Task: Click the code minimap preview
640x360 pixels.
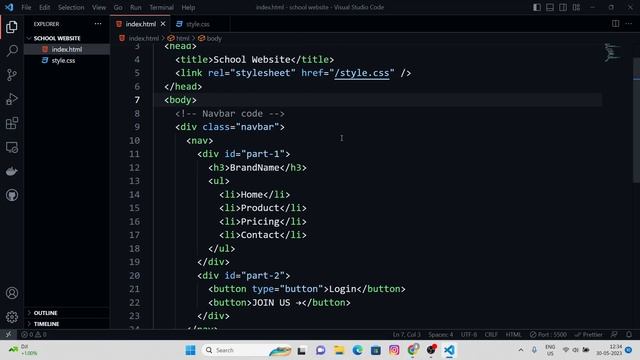Action: [612, 52]
